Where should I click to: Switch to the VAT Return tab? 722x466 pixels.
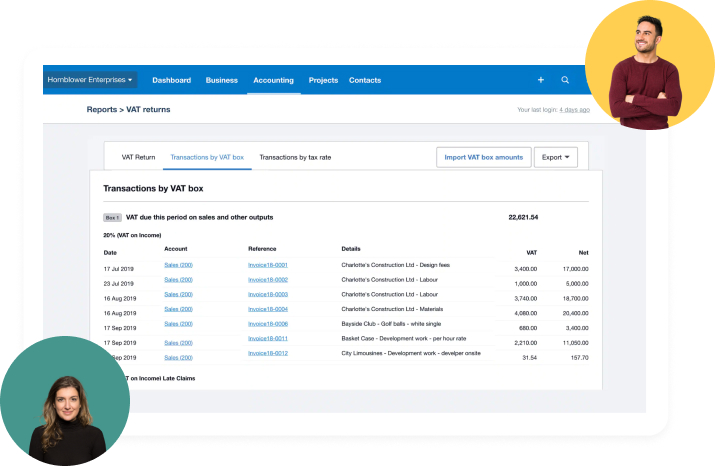138,157
